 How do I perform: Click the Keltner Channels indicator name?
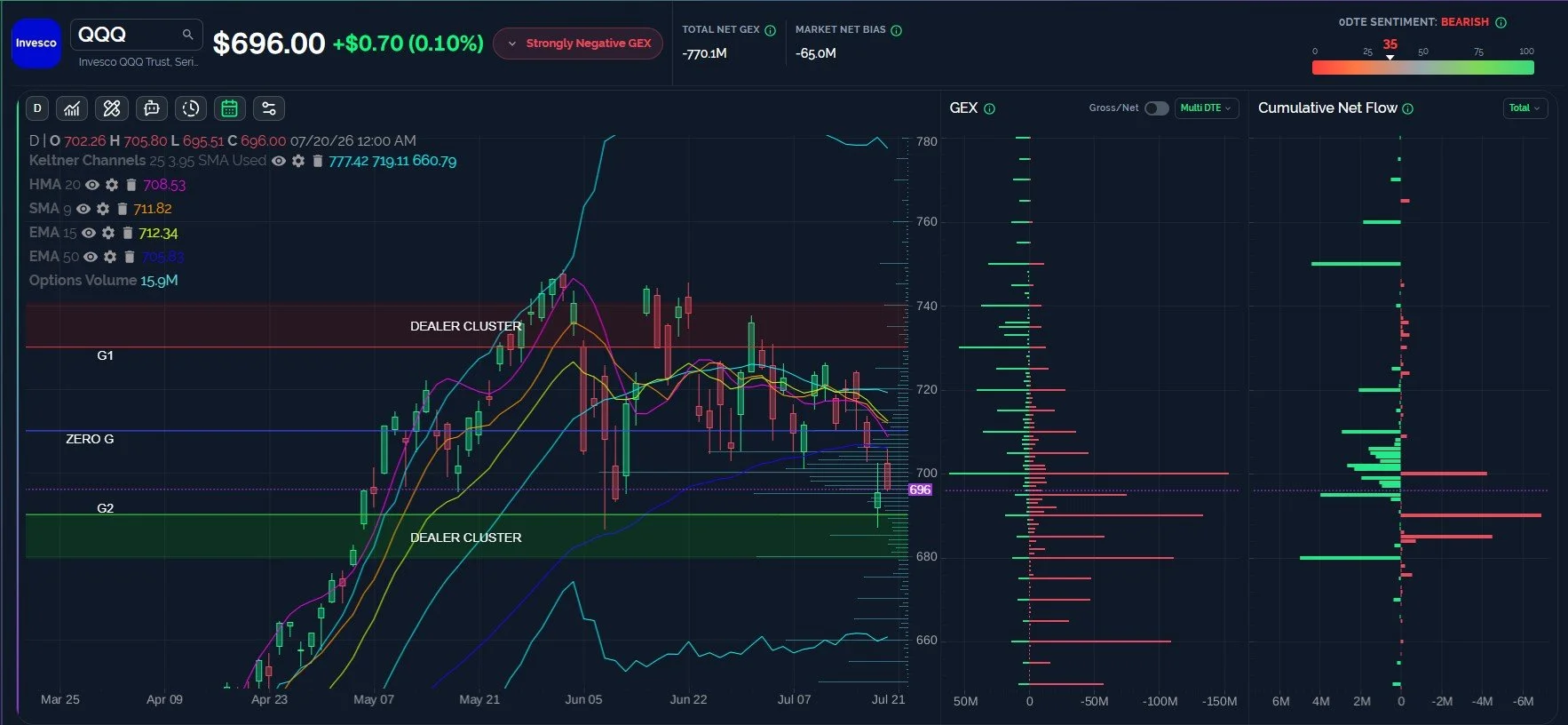point(87,161)
